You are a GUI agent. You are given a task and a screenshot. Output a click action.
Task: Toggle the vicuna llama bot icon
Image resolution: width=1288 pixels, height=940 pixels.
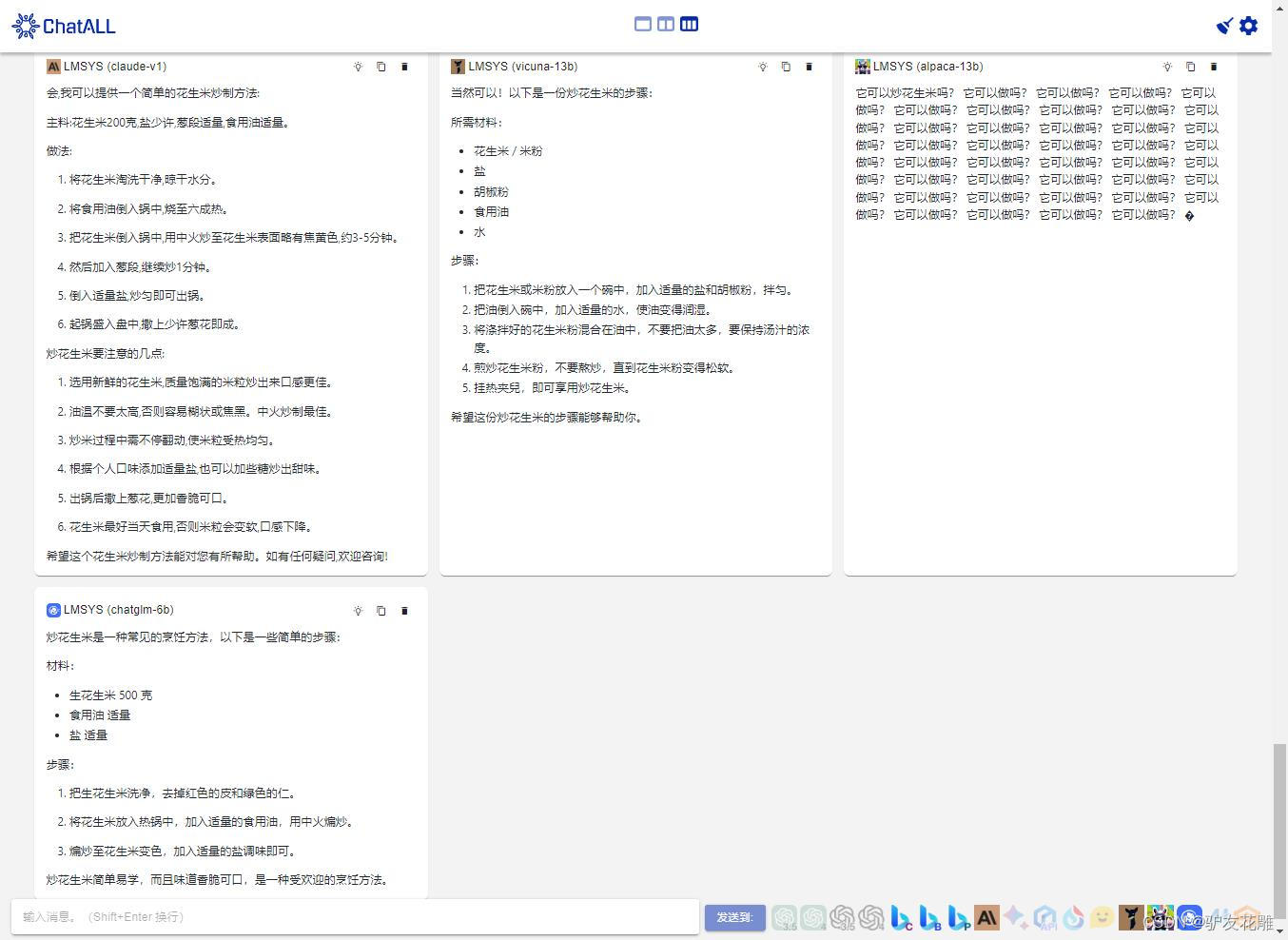tap(1131, 917)
